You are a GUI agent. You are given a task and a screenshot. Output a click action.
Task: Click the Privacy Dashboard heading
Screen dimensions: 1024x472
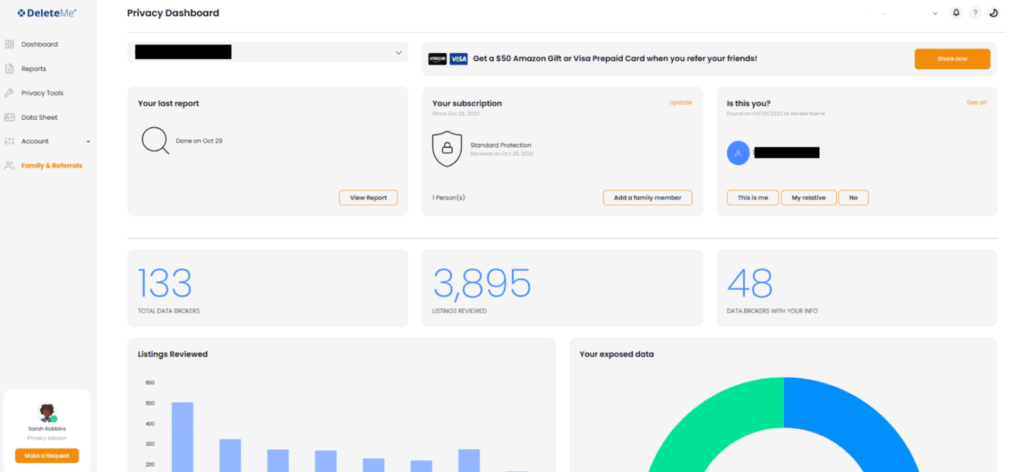(173, 13)
